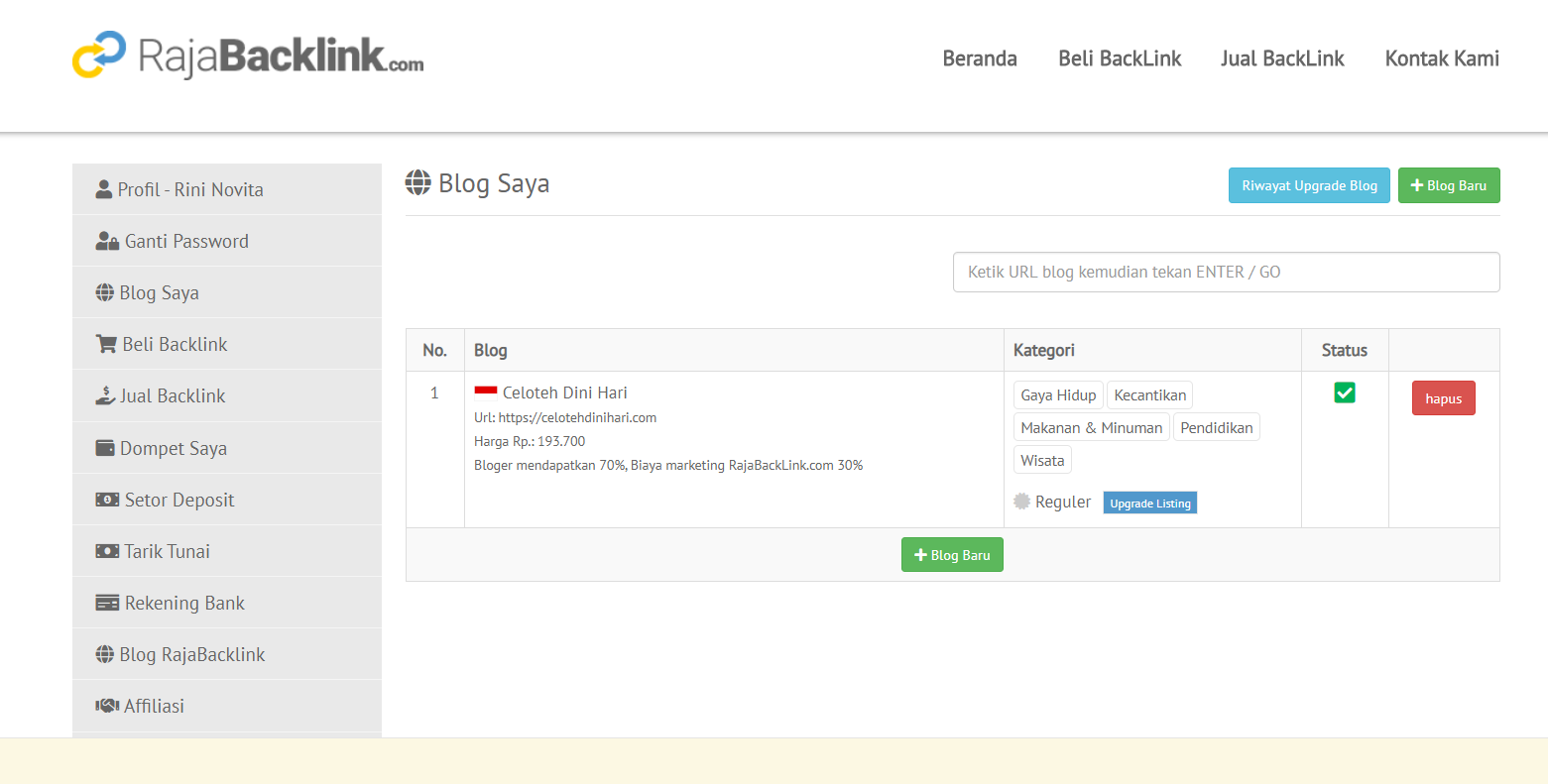Click the Reguler listing label

click(x=1063, y=502)
